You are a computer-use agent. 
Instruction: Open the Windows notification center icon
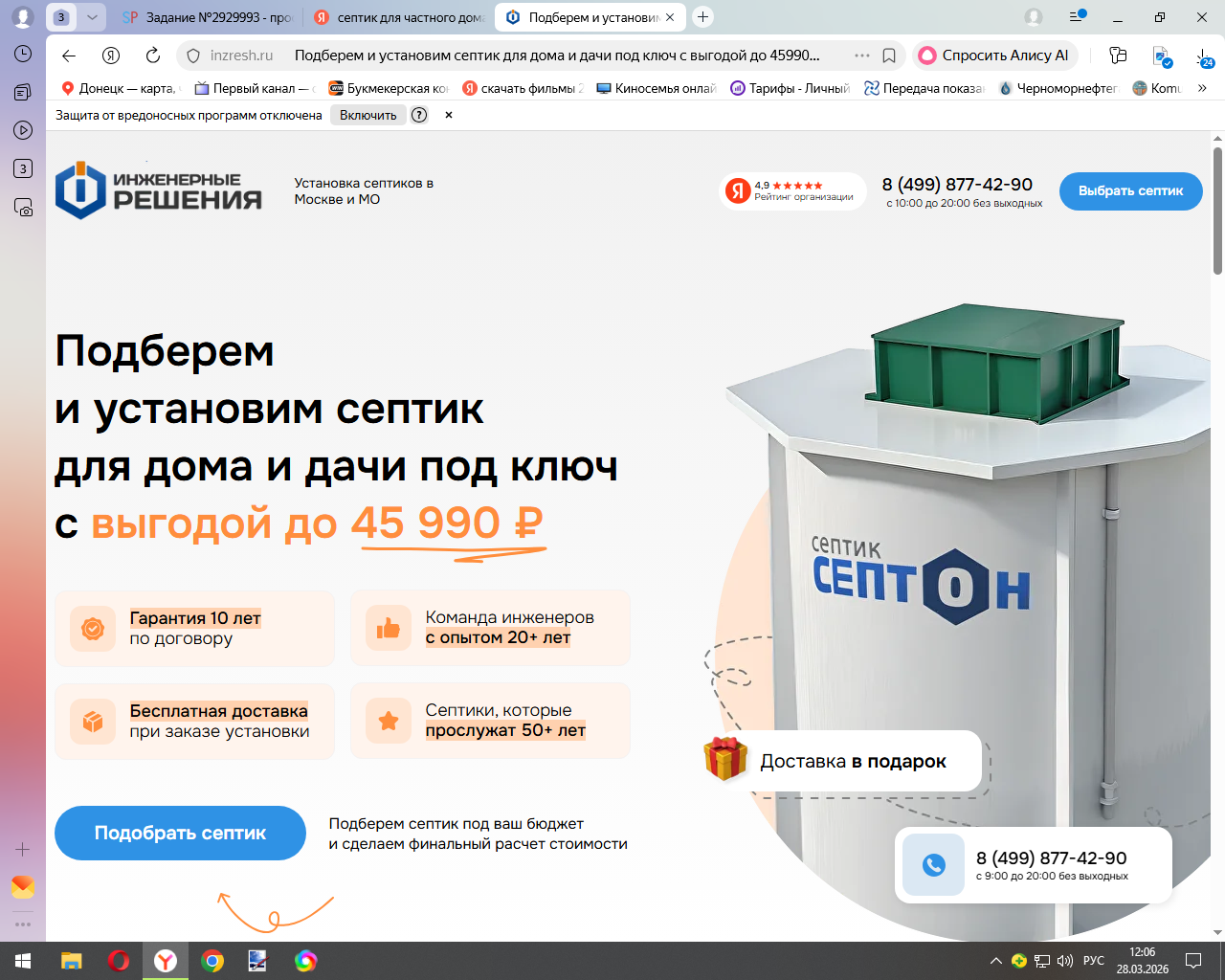tap(1193, 961)
